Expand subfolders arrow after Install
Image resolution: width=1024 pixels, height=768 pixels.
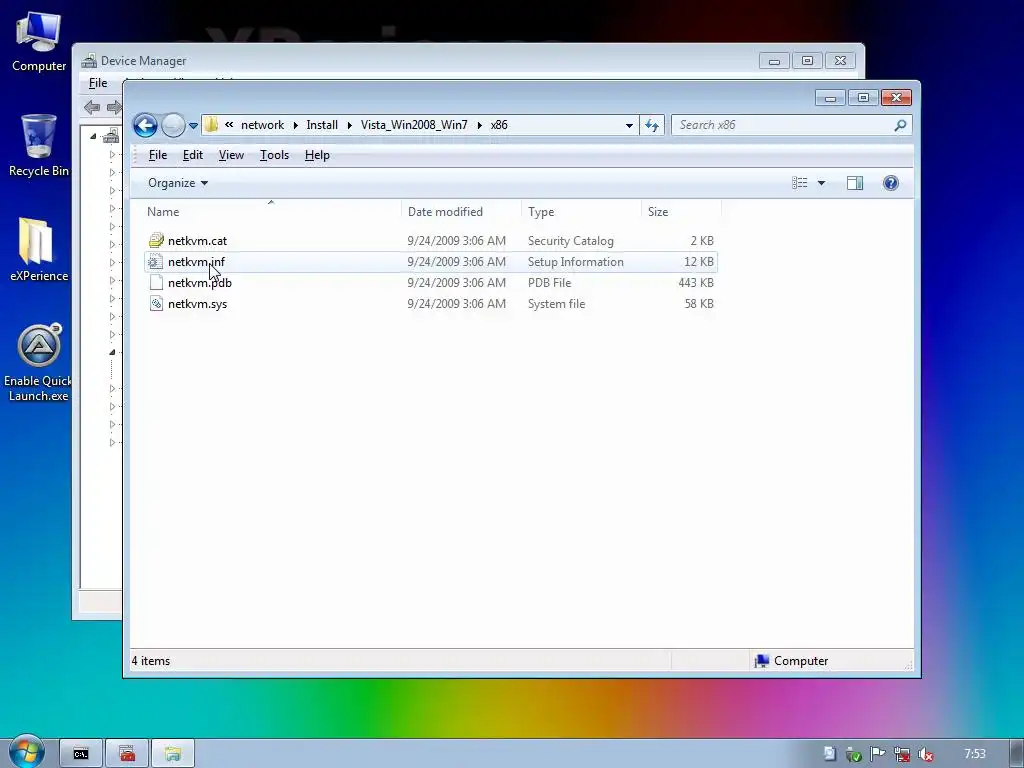[x=349, y=125]
